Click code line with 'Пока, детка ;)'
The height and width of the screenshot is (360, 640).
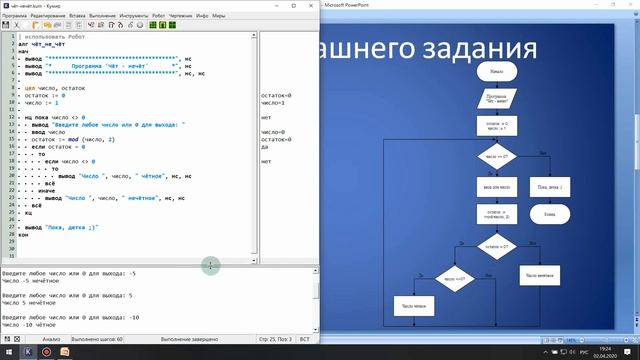(x=62, y=227)
